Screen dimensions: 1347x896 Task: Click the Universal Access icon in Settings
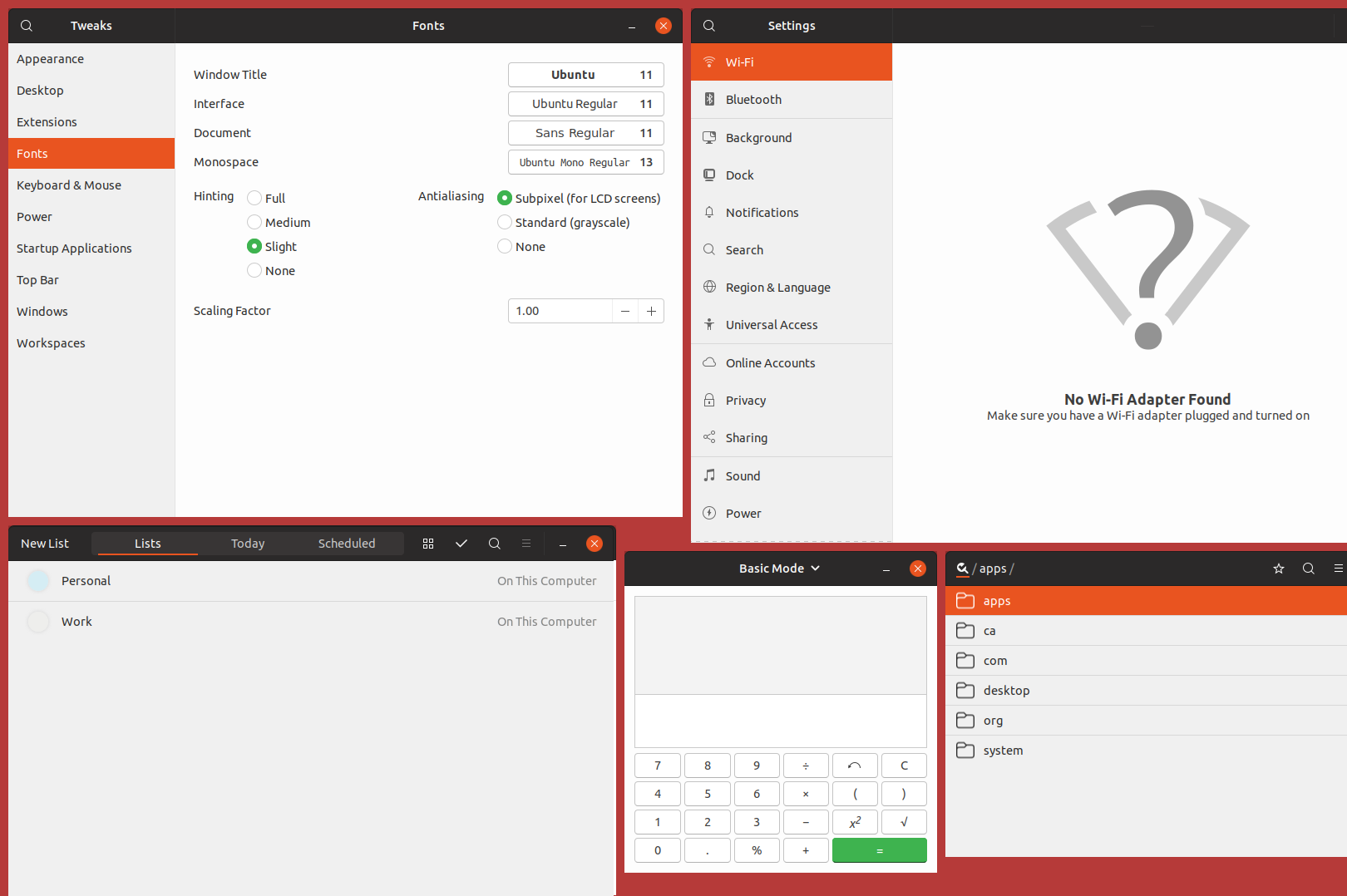tap(709, 325)
